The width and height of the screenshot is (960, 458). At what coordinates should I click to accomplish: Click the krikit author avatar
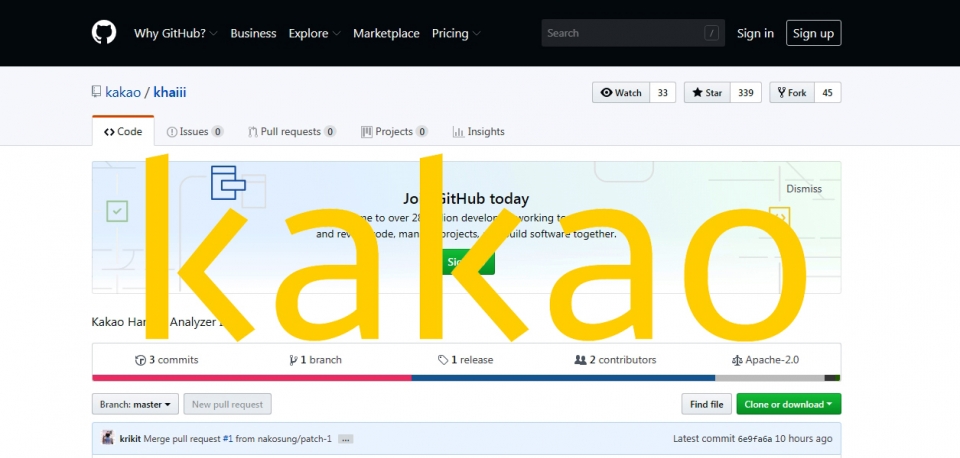(x=108, y=438)
